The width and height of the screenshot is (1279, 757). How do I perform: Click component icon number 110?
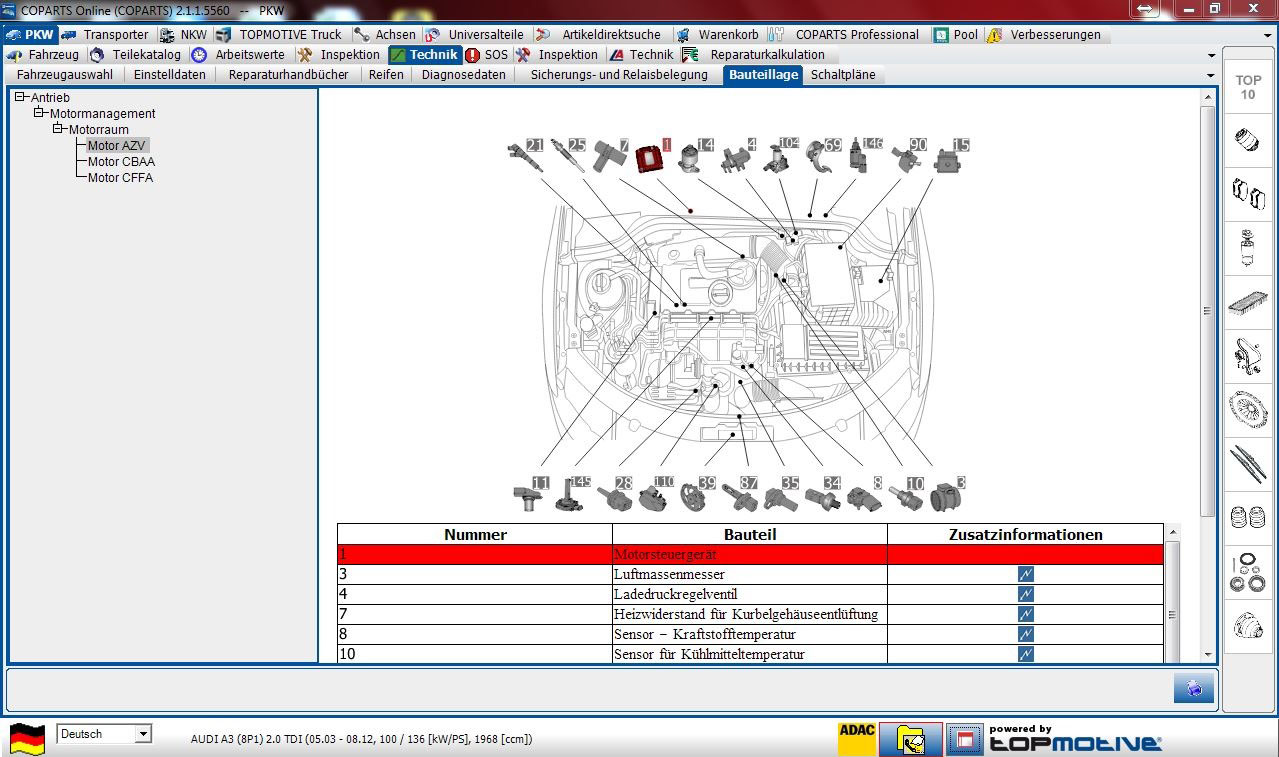657,494
